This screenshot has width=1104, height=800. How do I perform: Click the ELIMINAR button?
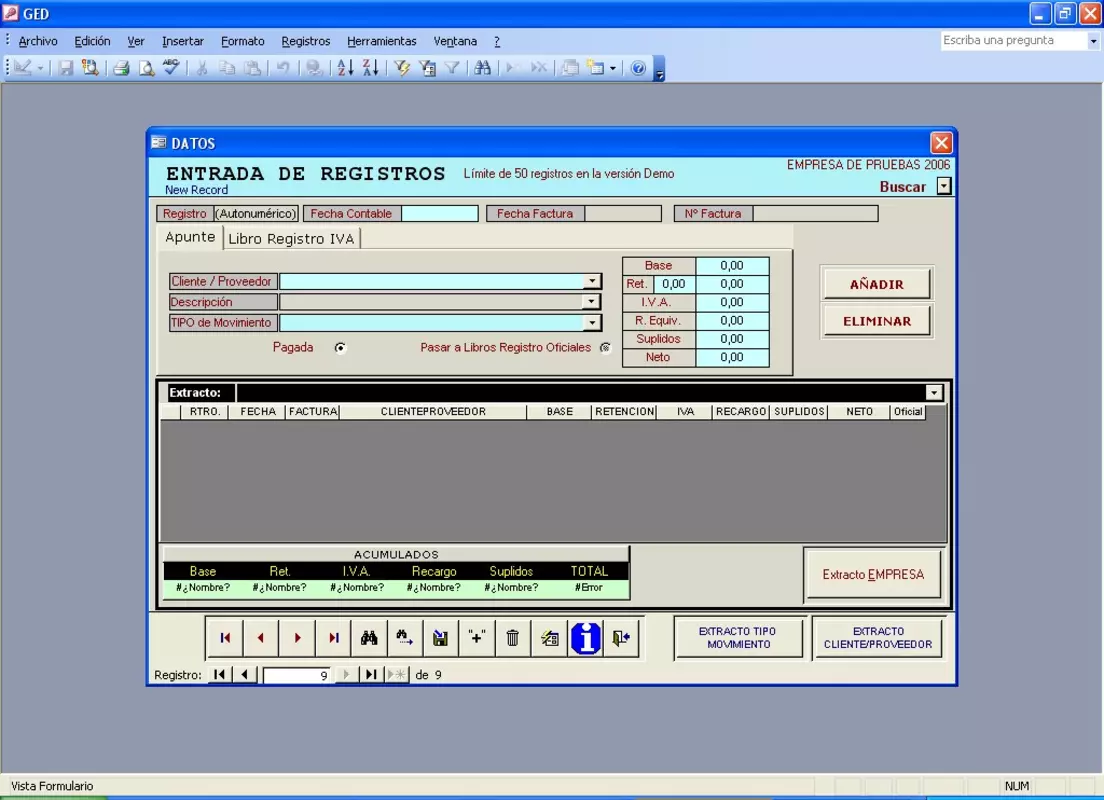[877, 321]
